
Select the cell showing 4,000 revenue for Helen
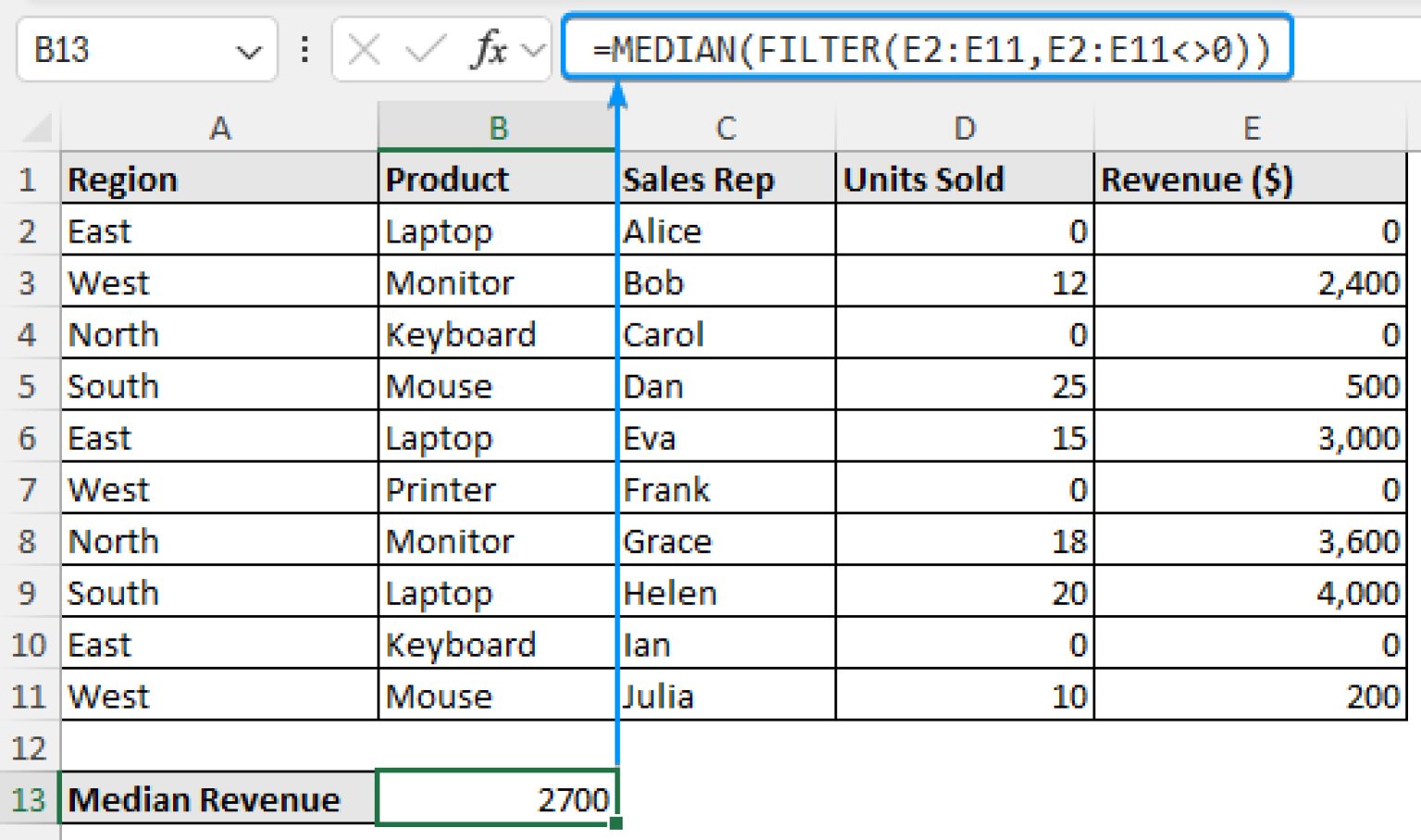1252,592
